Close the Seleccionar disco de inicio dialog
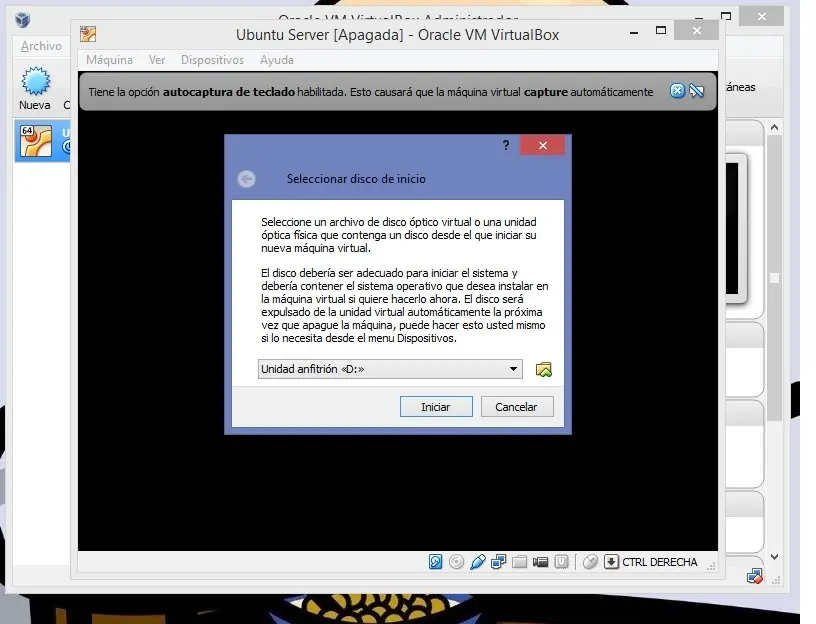 [542, 145]
